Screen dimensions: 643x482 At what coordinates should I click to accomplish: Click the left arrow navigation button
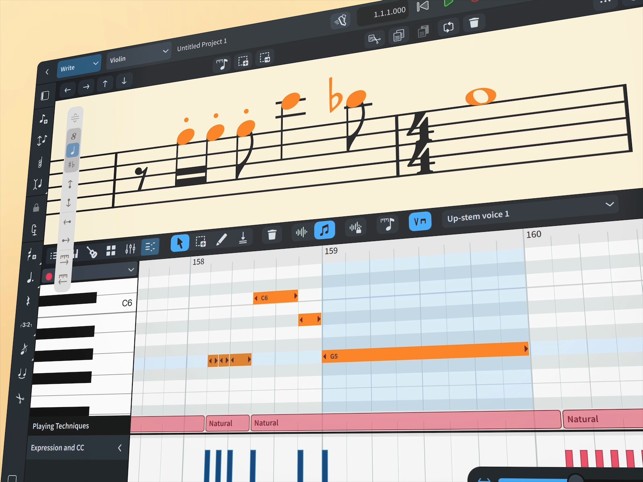[67, 90]
